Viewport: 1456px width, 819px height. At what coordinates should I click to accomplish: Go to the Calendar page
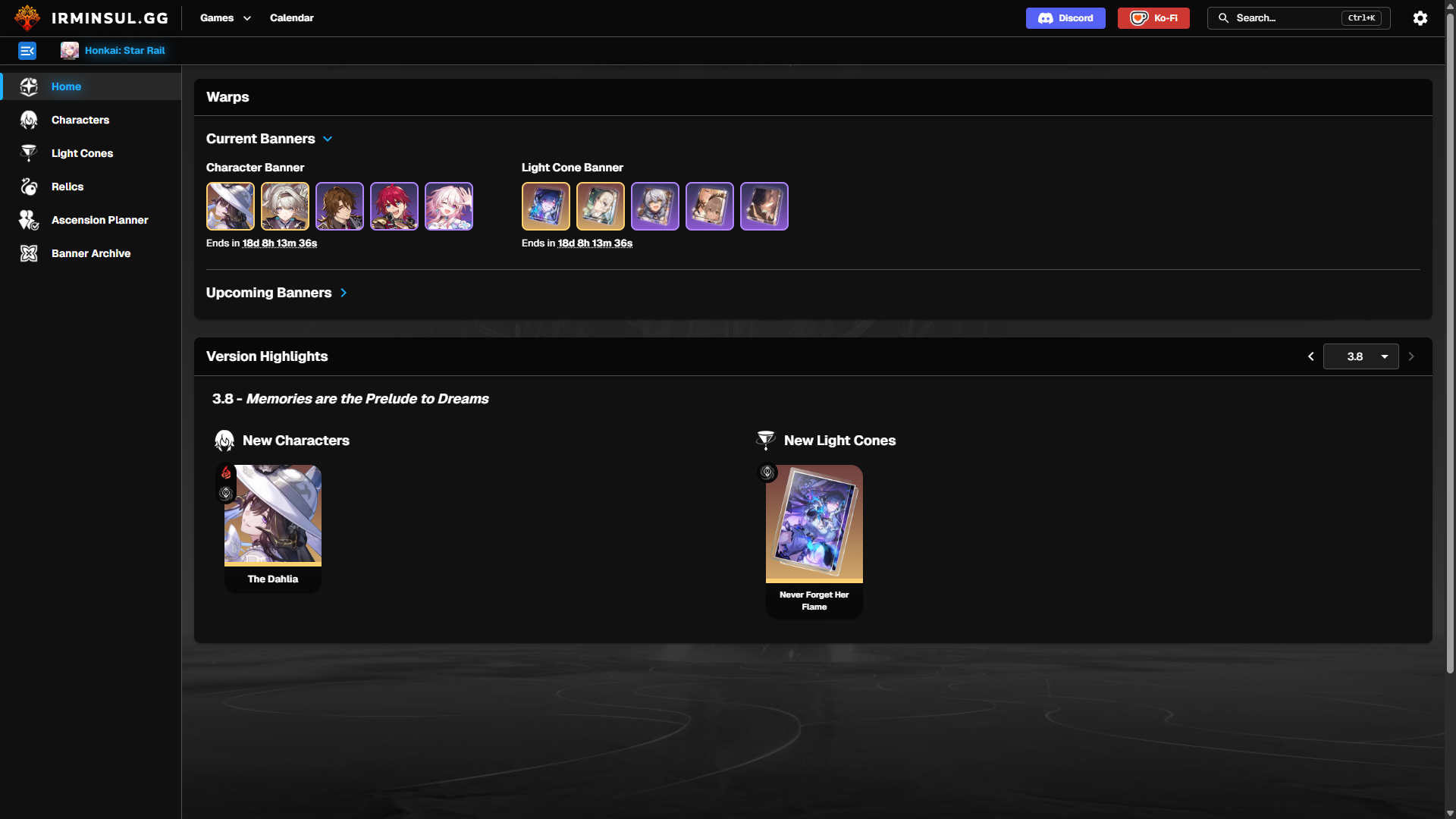coord(292,17)
